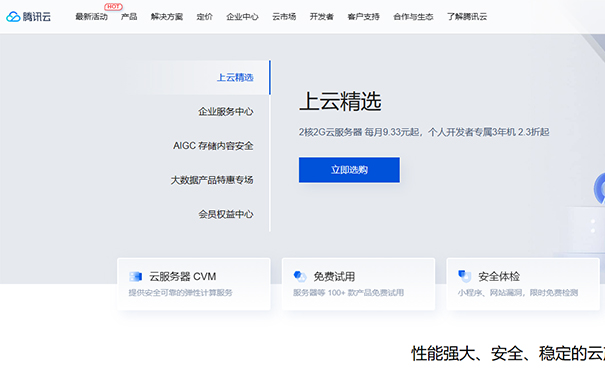Select the 大数据产品特惠专场 tab

point(212,180)
